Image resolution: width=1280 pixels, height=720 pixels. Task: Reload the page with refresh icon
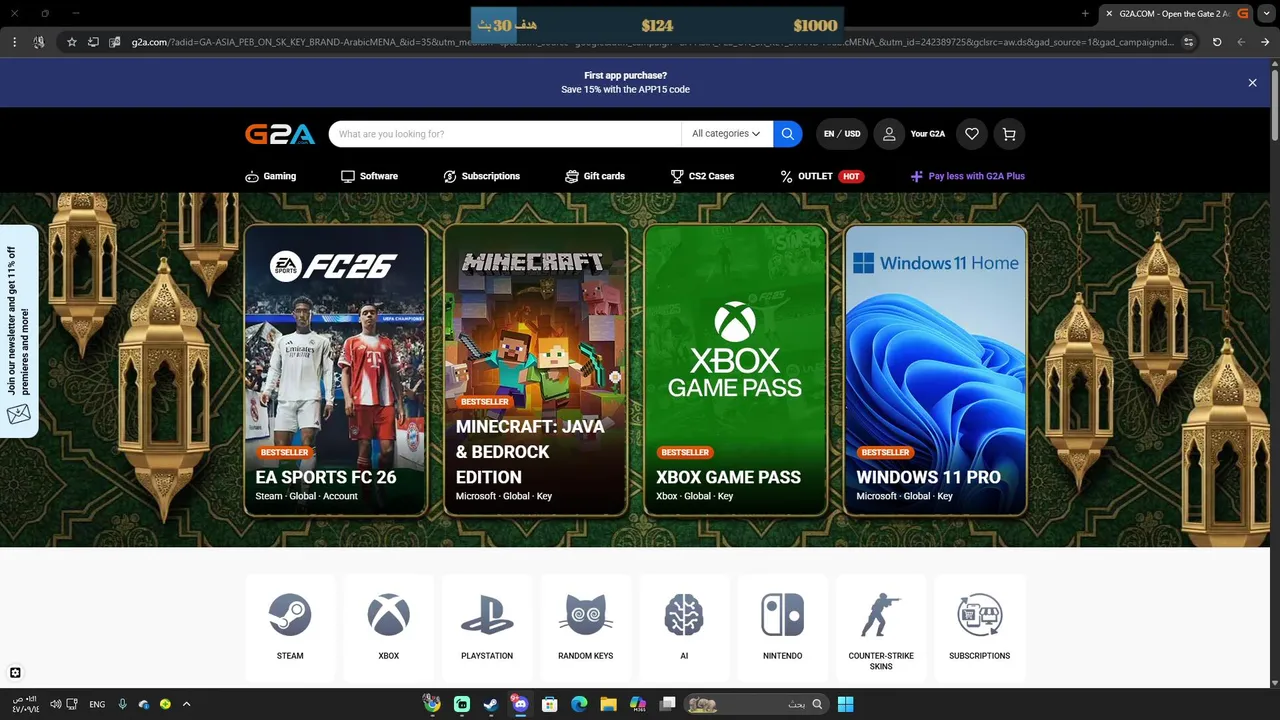[x=1217, y=42]
